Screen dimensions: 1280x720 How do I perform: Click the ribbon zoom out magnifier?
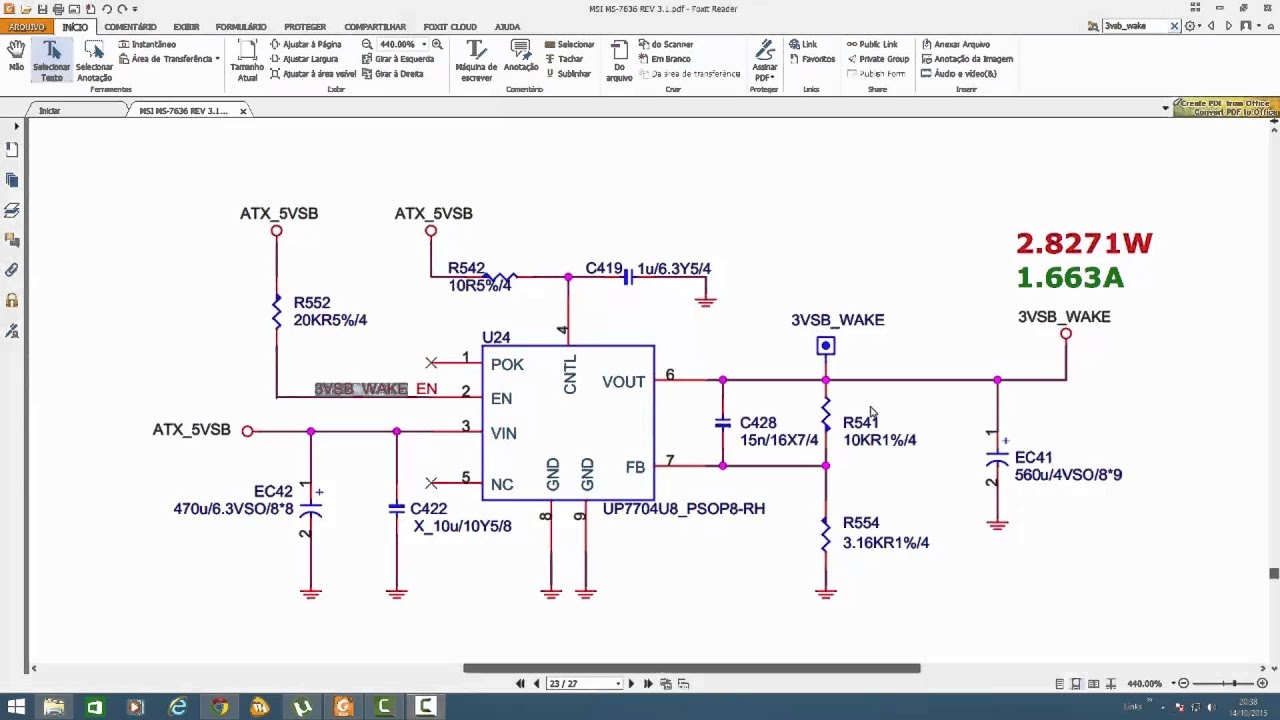point(367,44)
